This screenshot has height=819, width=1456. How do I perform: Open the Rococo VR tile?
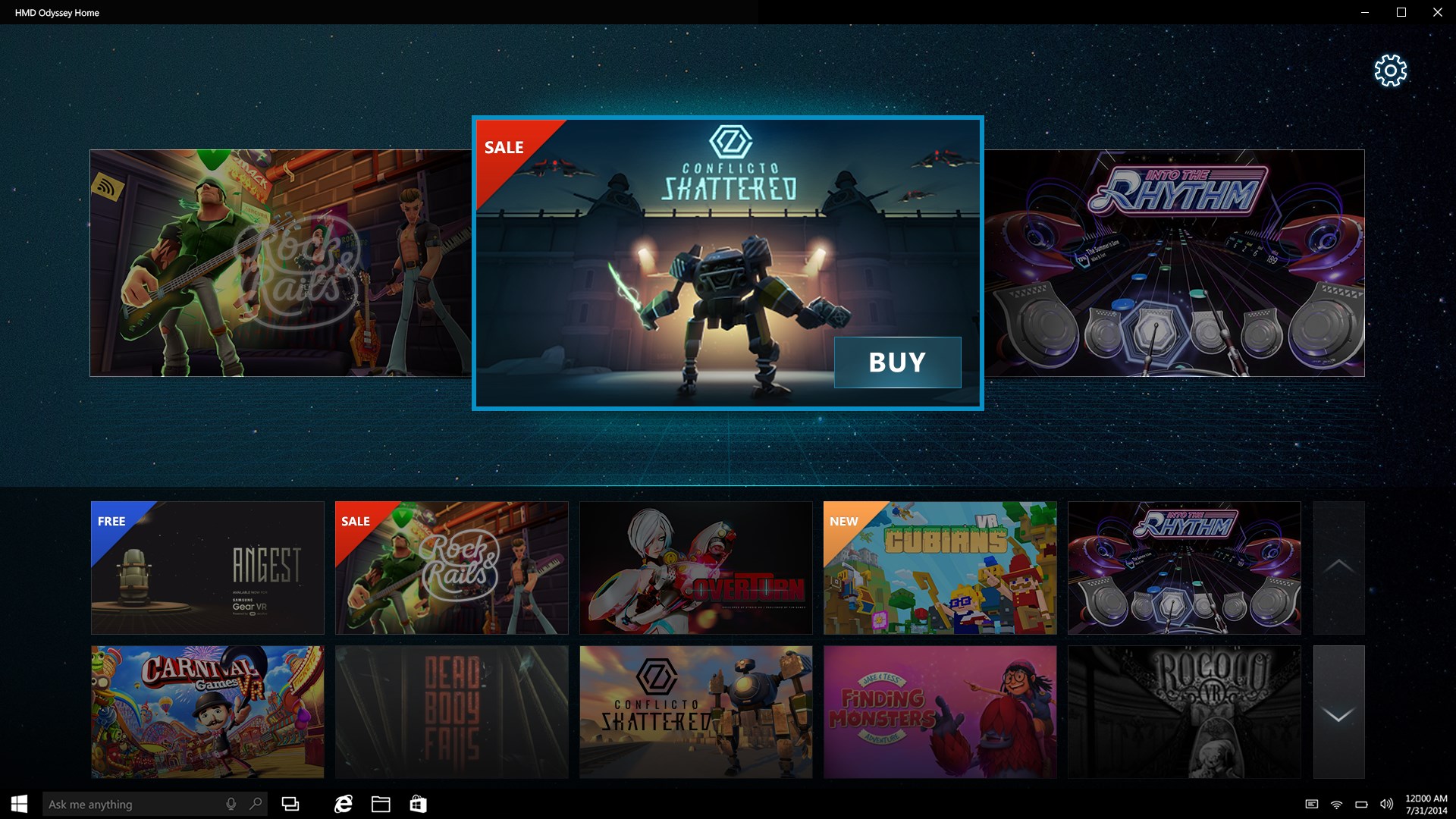pos(1185,712)
